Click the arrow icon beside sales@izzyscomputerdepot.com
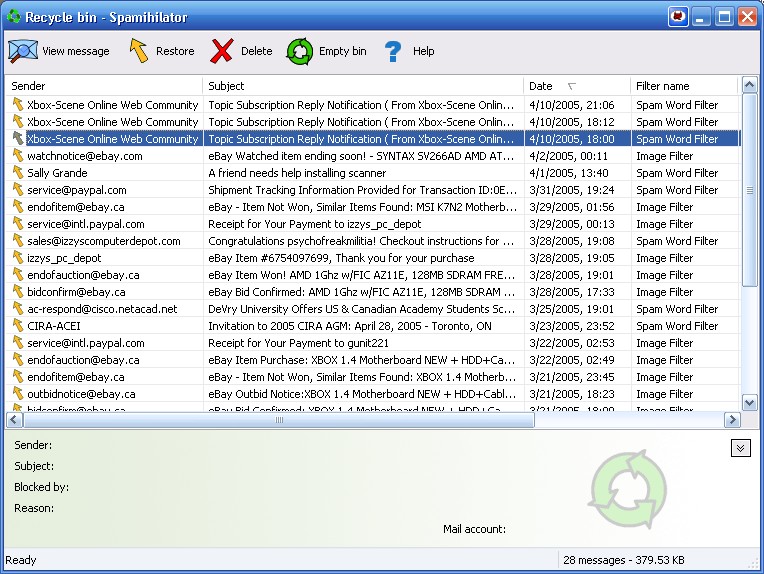The image size is (764, 574). point(18,241)
